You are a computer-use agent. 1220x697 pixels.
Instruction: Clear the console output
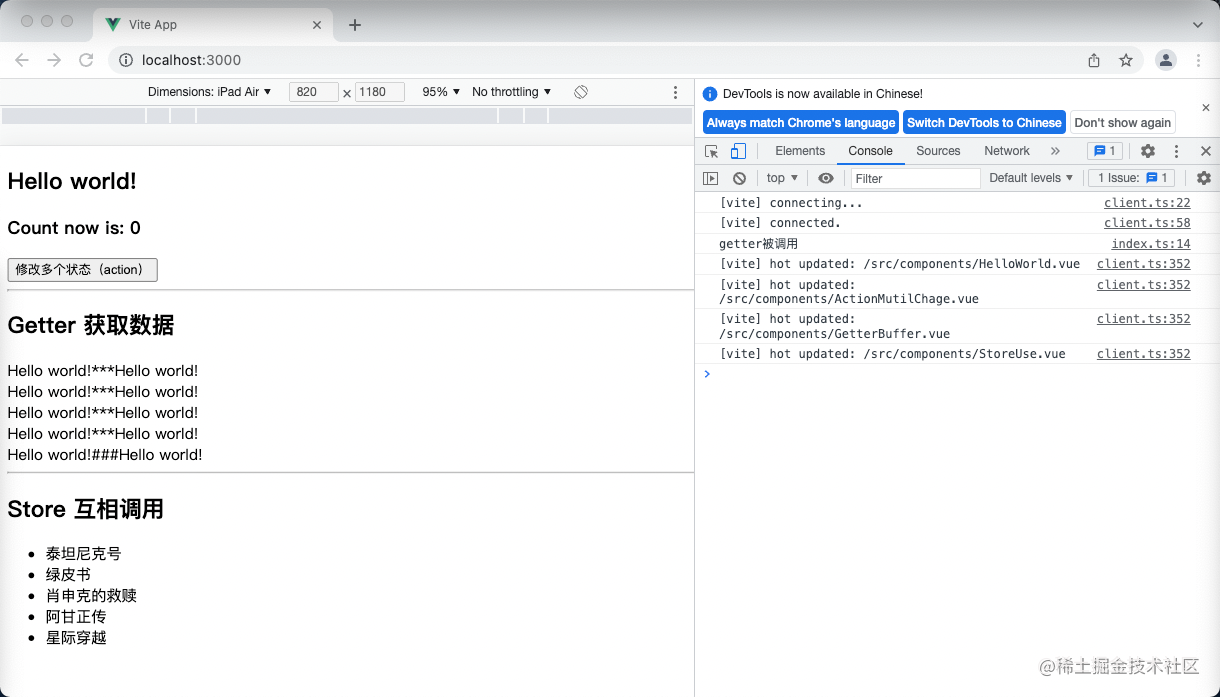pos(739,178)
